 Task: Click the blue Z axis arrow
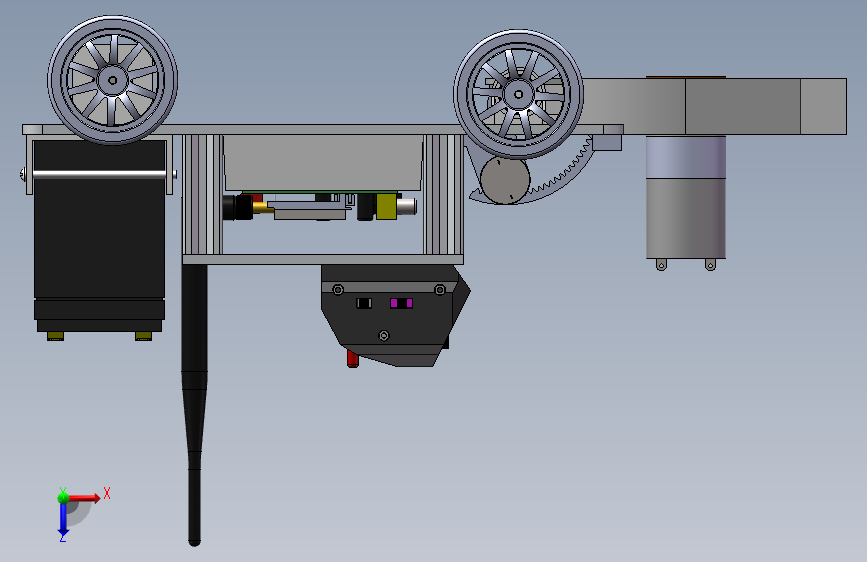pyautogui.click(x=63, y=520)
